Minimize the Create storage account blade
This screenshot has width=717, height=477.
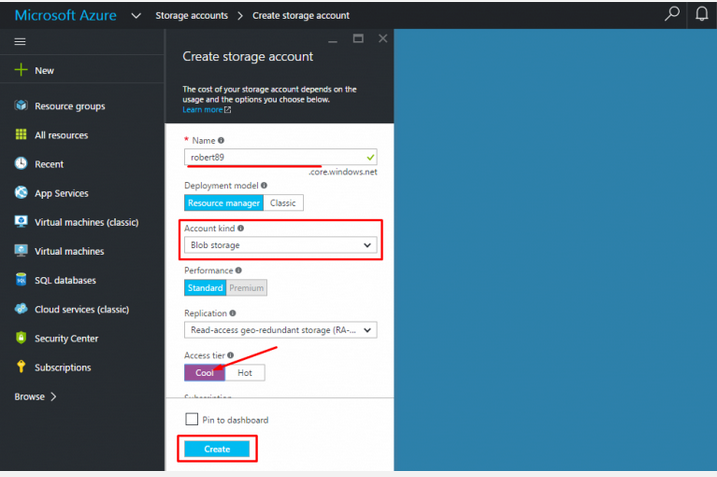[x=333, y=41]
